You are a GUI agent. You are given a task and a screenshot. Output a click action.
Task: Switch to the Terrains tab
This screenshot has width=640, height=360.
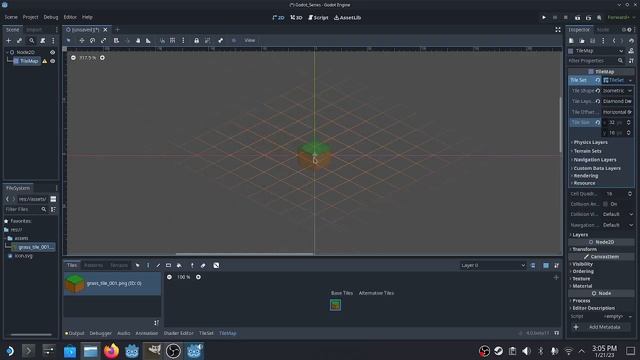[119, 265]
